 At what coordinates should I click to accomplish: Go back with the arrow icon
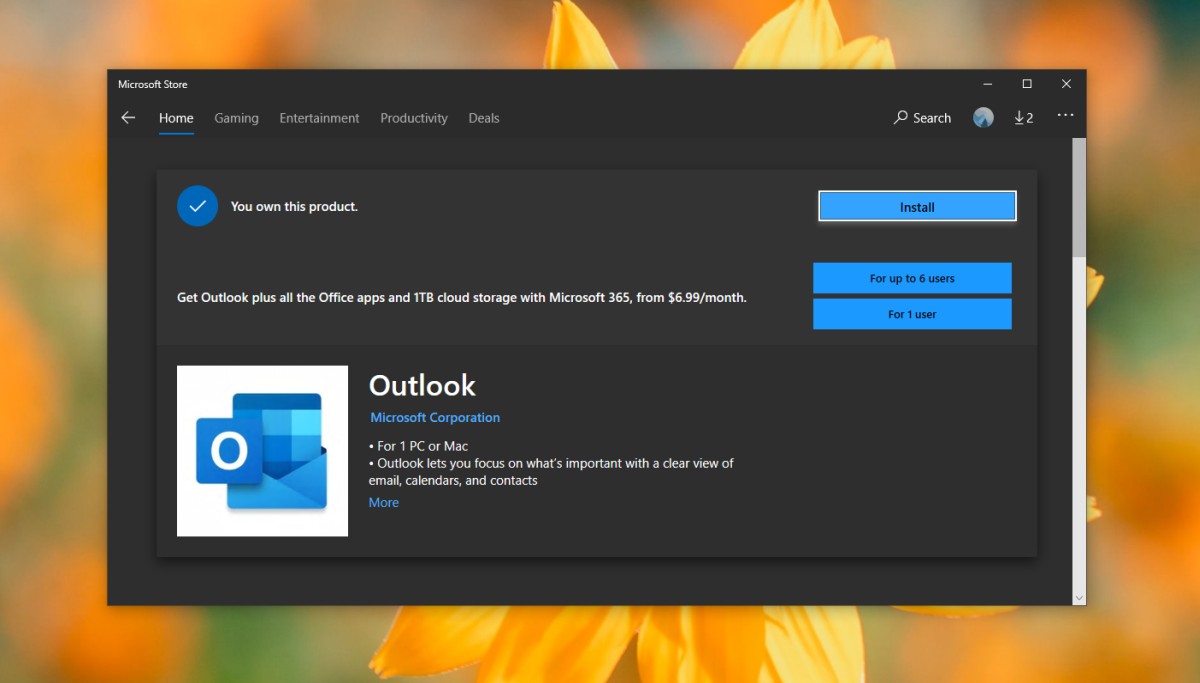tap(128, 118)
